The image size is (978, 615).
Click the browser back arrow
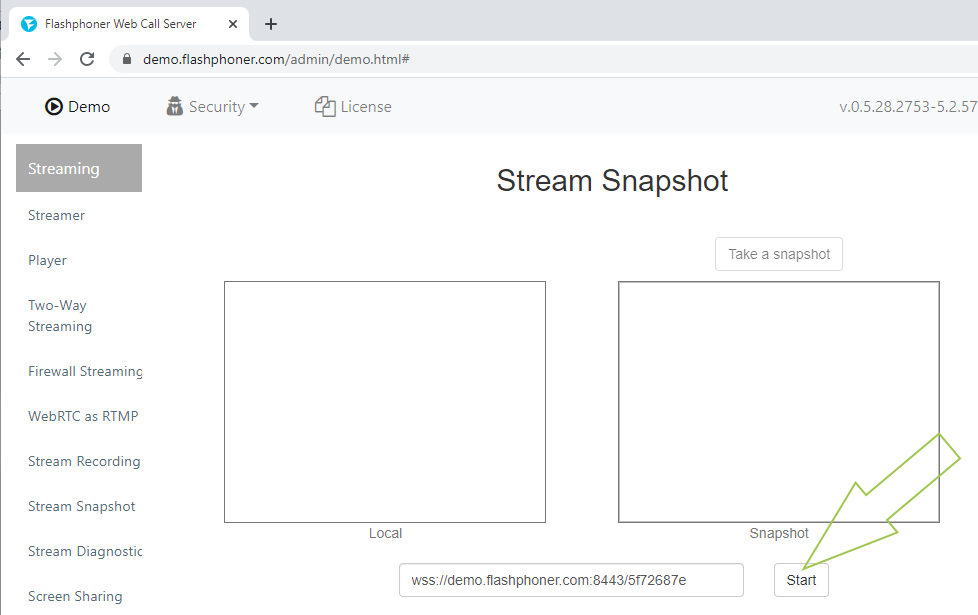click(23, 59)
